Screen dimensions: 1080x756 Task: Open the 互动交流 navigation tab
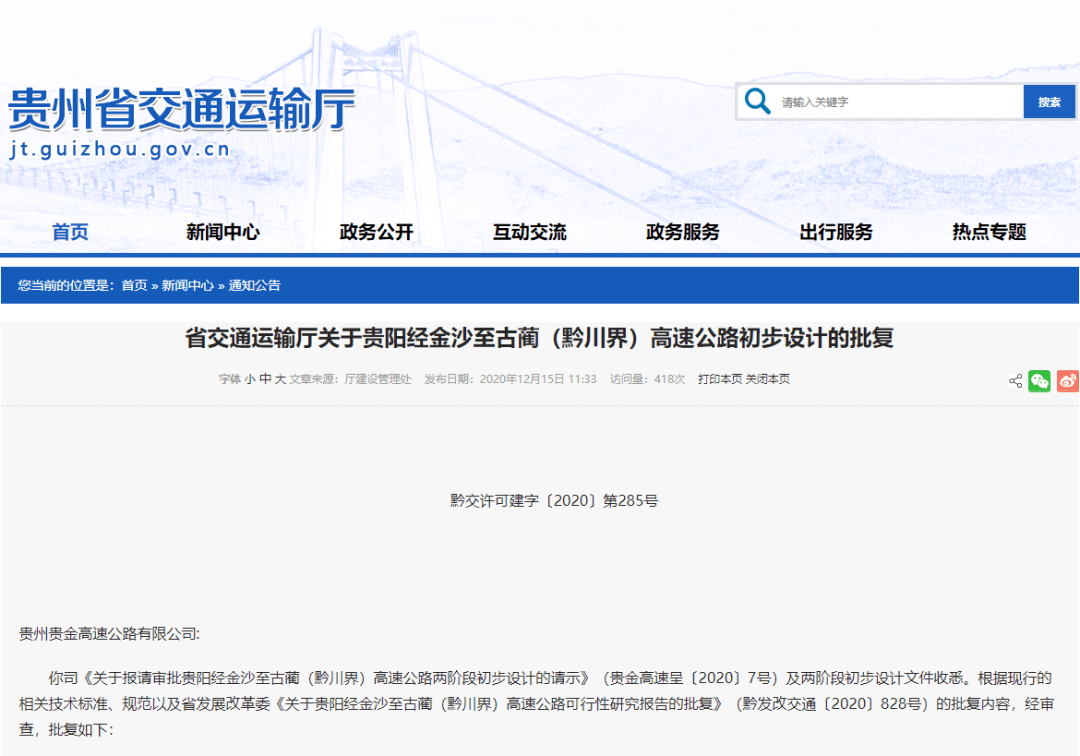click(528, 231)
